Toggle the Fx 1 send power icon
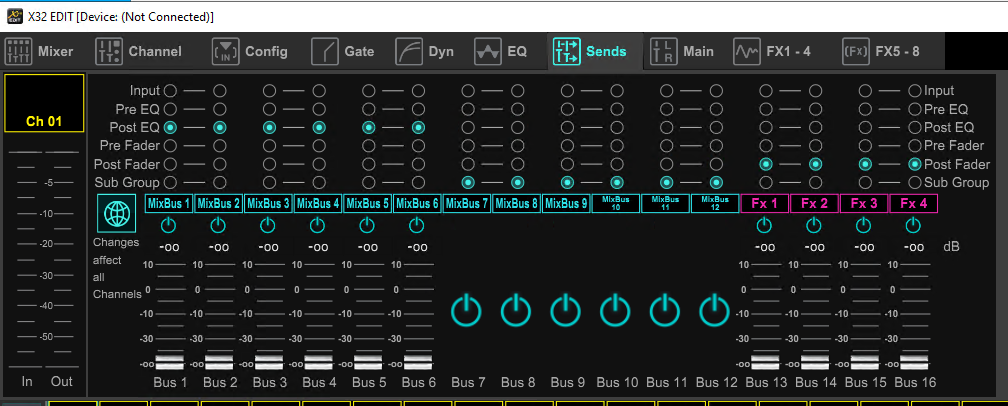The image size is (1008, 406). click(x=764, y=225)
